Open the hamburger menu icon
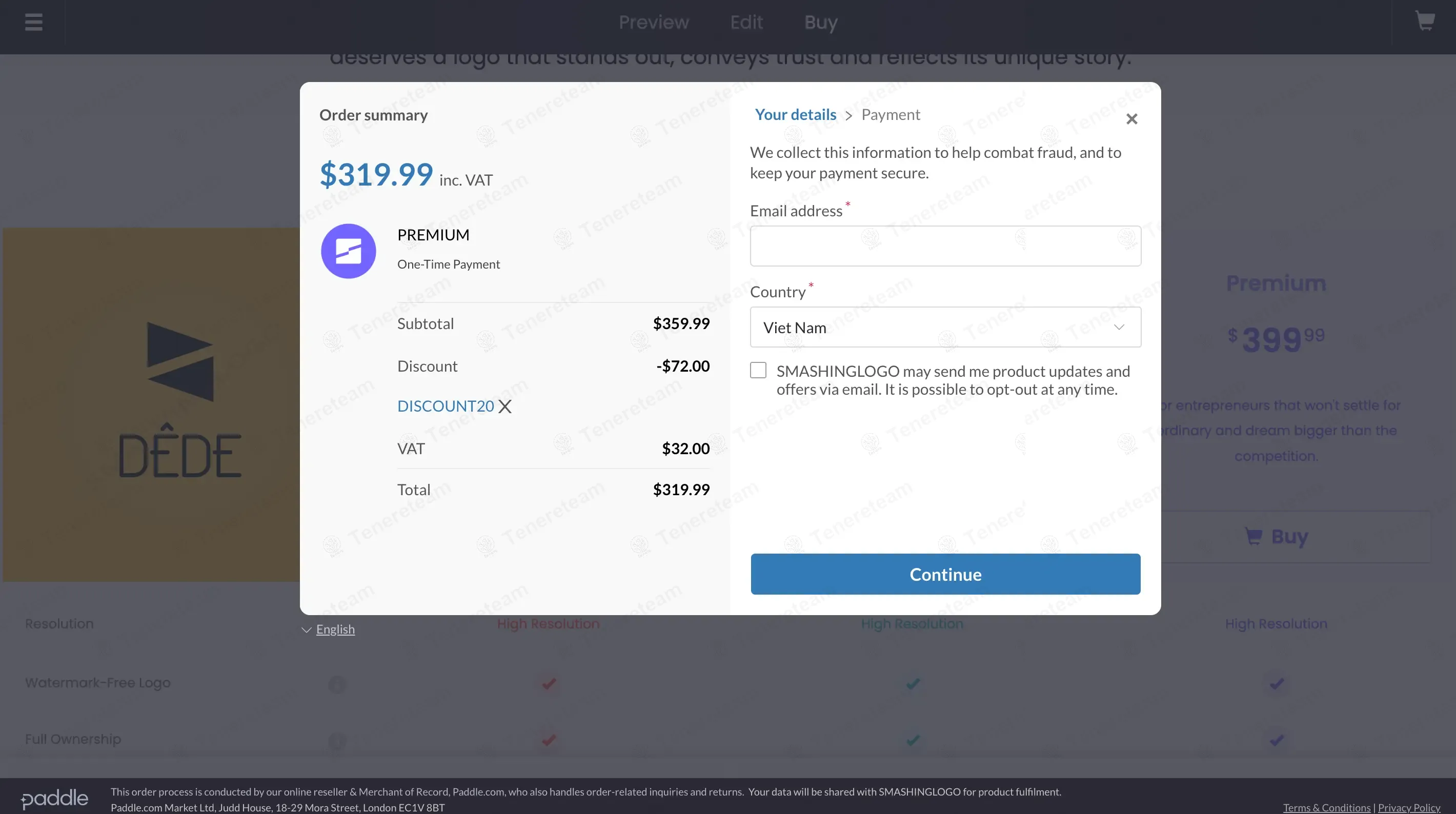 (33, 22)
